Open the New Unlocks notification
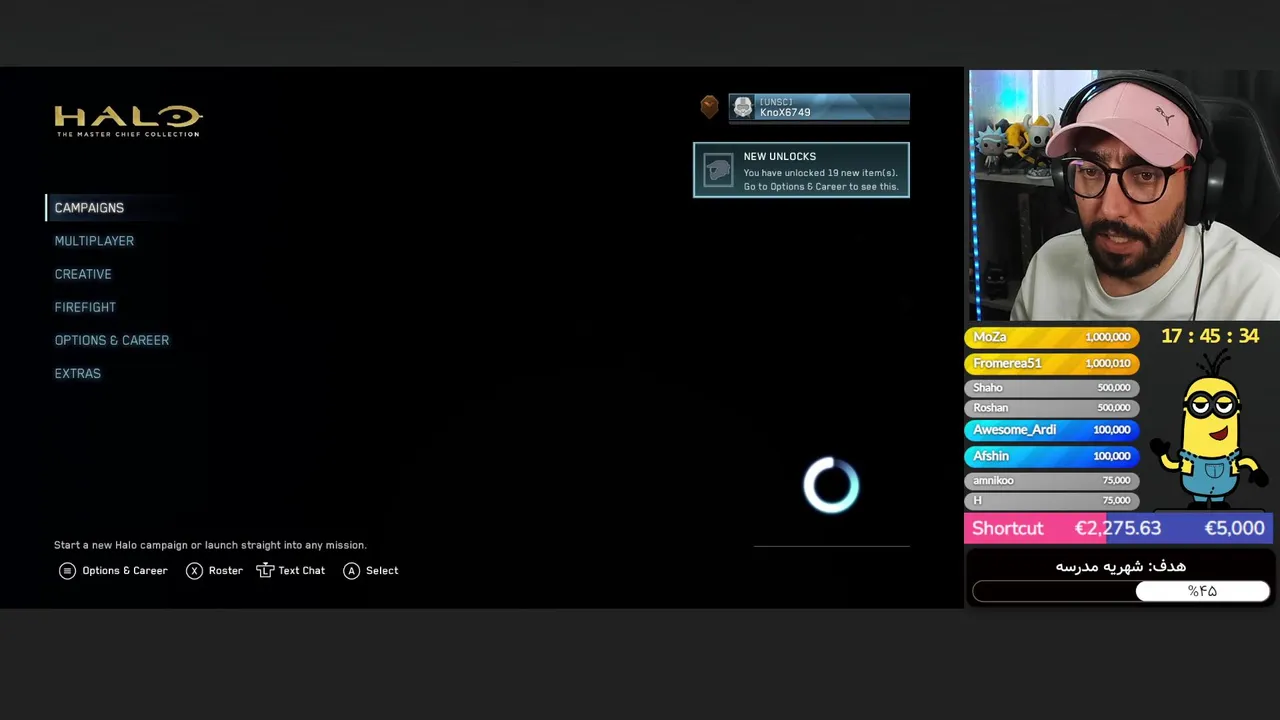1280x720 pixels. point(801,170)
